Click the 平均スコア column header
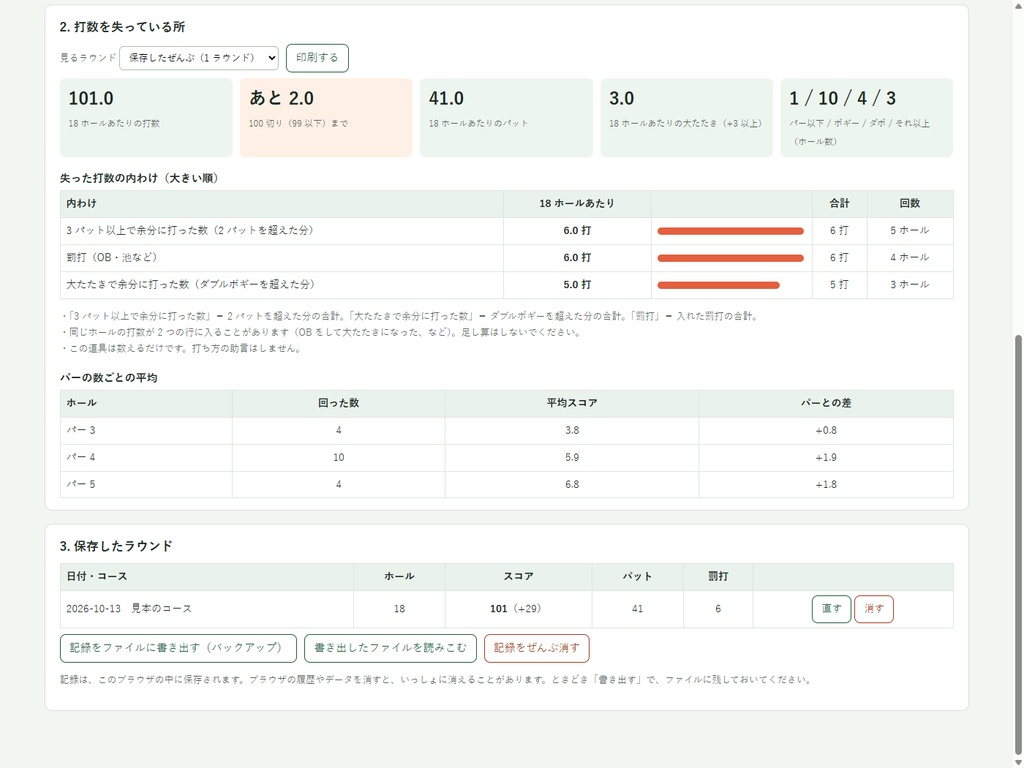Viewport: 1024px width, 768px height. coord(572,404)
